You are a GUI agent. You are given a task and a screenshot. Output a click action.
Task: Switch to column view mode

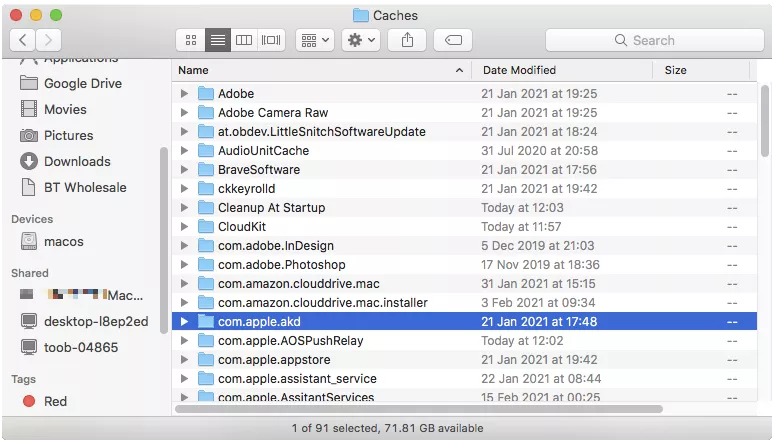click(243, 40)
